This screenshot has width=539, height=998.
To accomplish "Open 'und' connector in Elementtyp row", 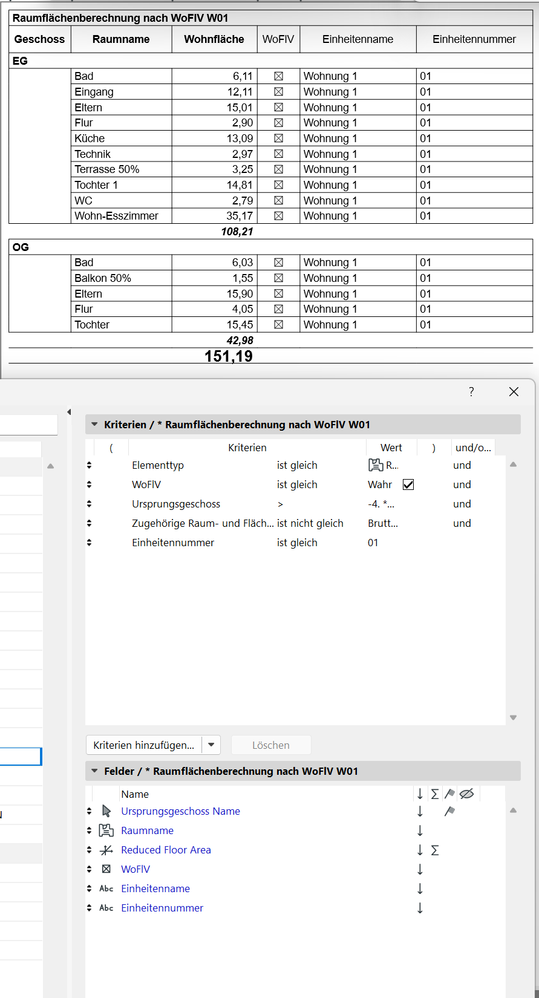I will click(x=462, y=465).
